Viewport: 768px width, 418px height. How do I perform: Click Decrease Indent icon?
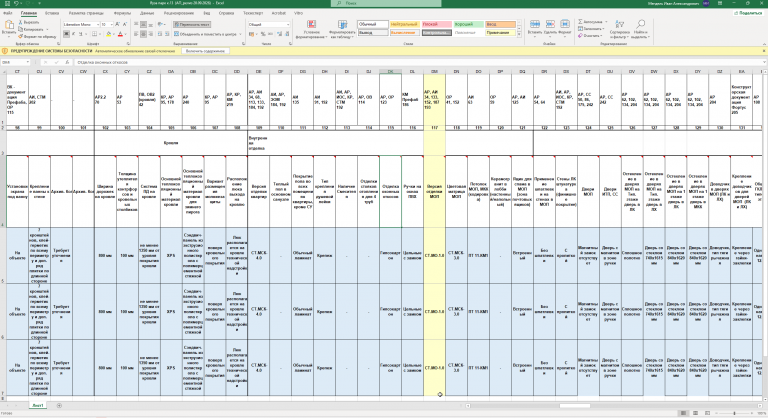pyautogui.click(x=160, y=34)
